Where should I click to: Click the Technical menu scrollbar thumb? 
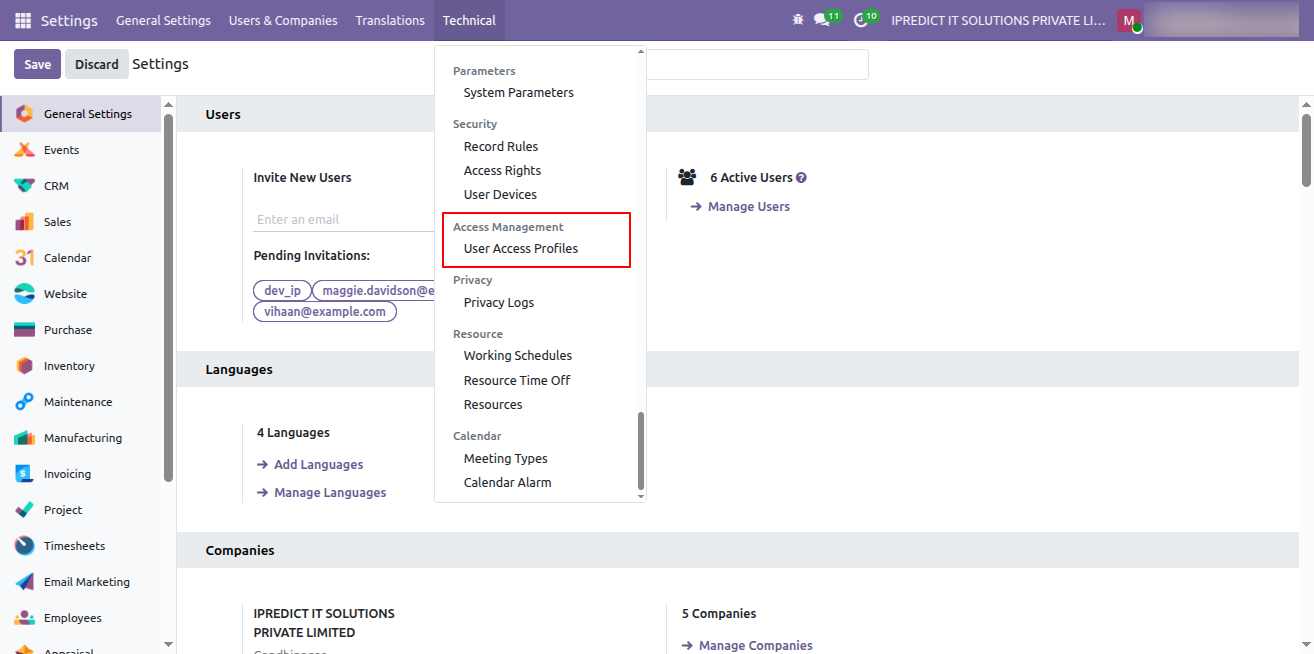641,450
